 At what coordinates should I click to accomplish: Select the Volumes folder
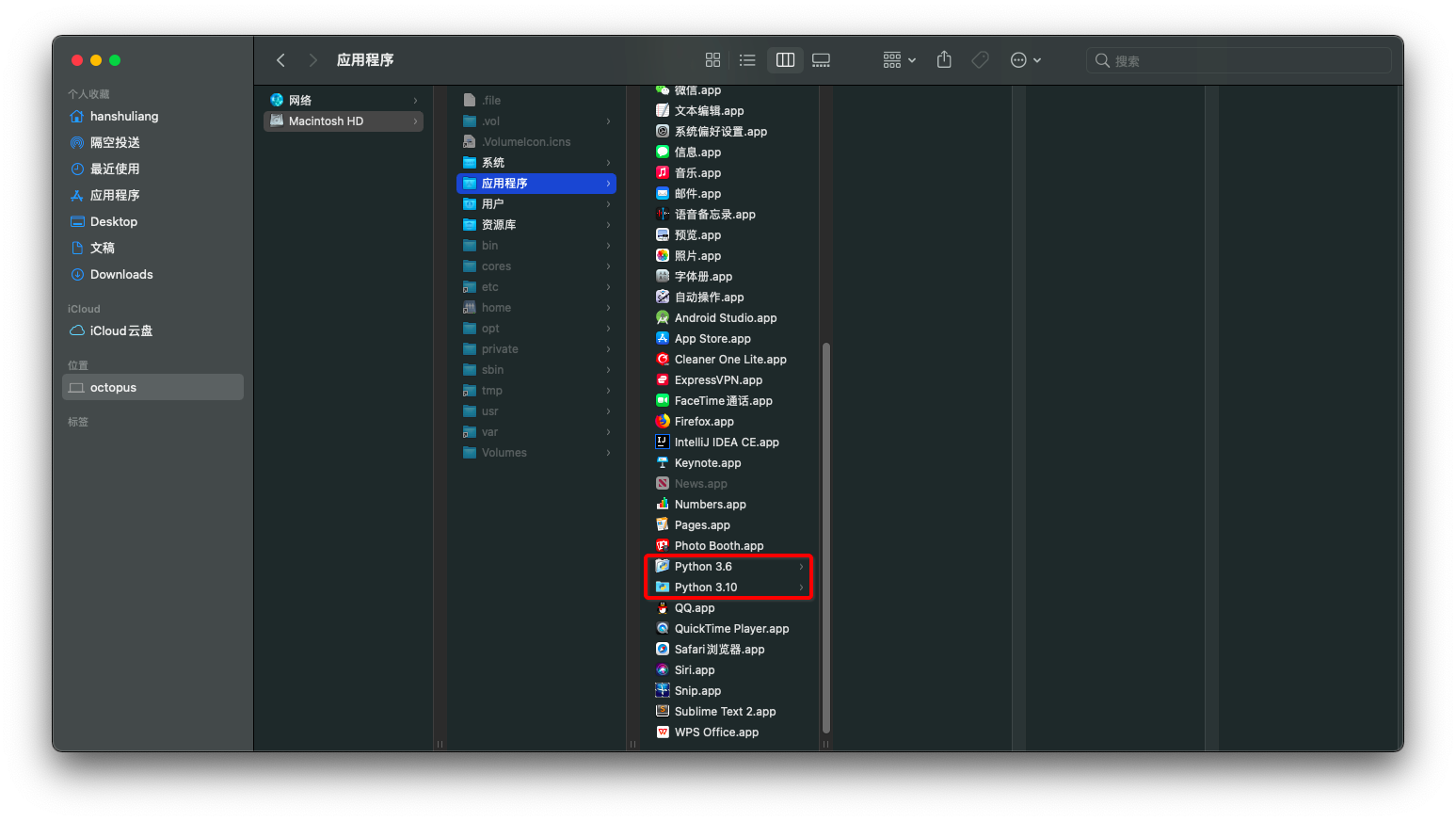click(536, 453)
